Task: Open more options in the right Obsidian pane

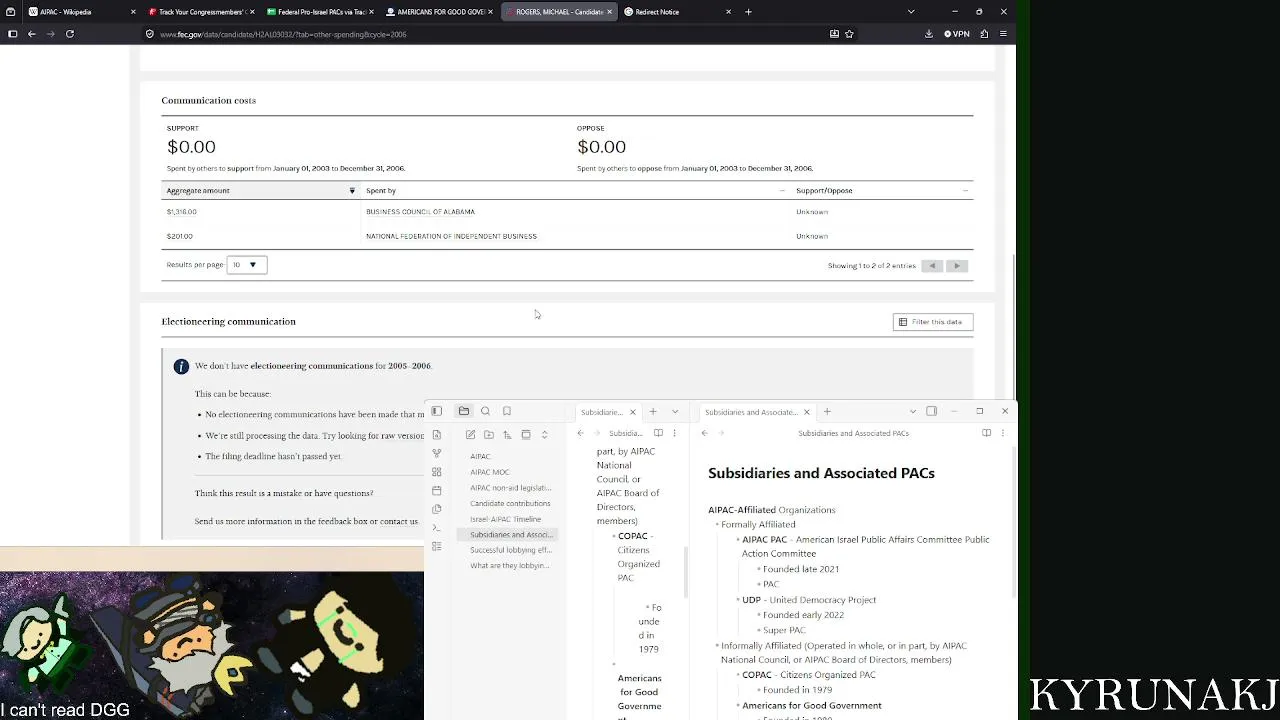Action: point(1002,433)
